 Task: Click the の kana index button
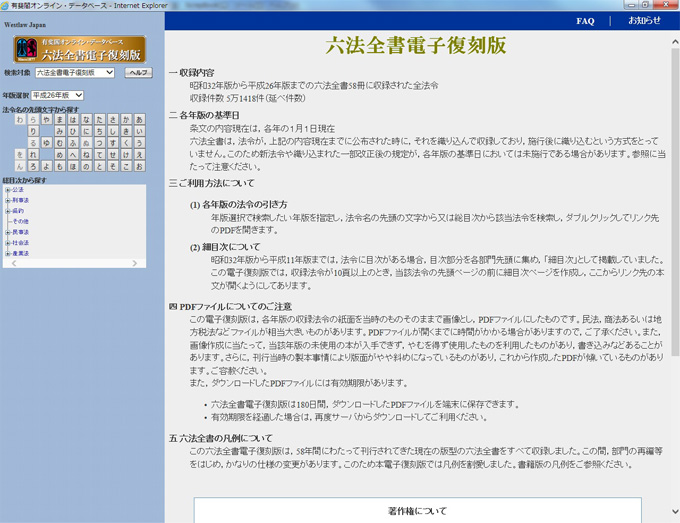(x=86, y=167)
